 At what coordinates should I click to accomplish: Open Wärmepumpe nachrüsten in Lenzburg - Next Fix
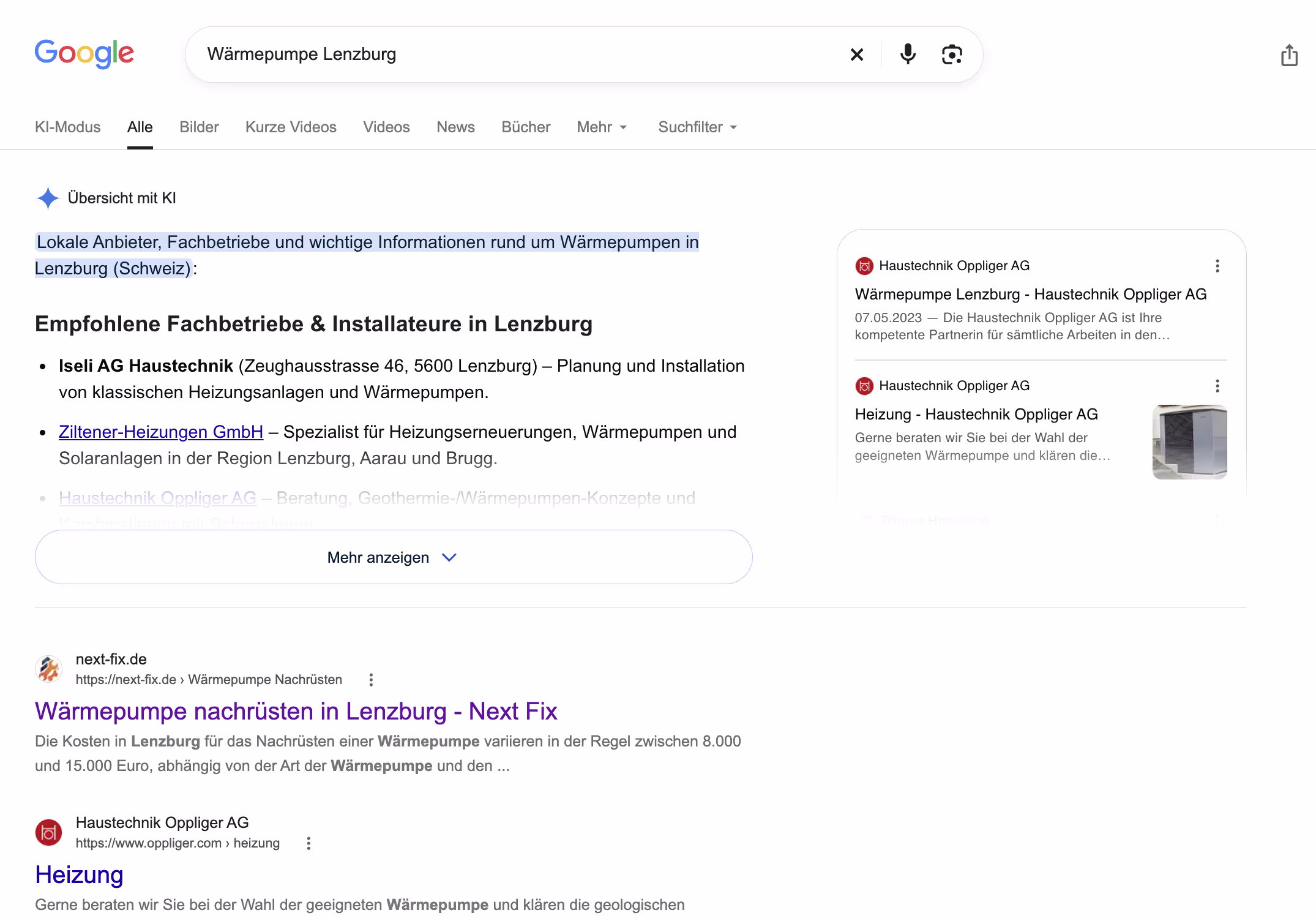click(296, 711)
